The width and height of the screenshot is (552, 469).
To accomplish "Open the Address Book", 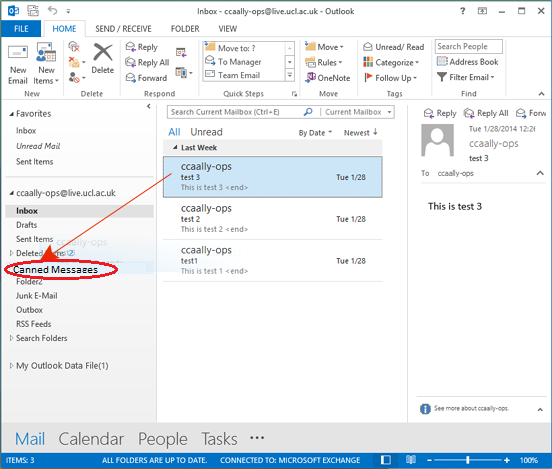I will (x=468, y=62).
